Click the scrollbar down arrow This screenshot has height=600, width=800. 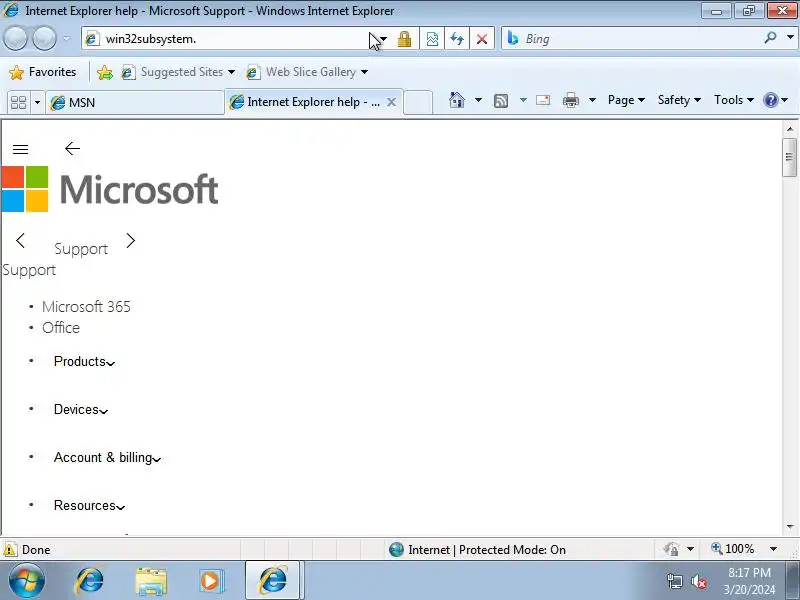click(x=790, y=527)
